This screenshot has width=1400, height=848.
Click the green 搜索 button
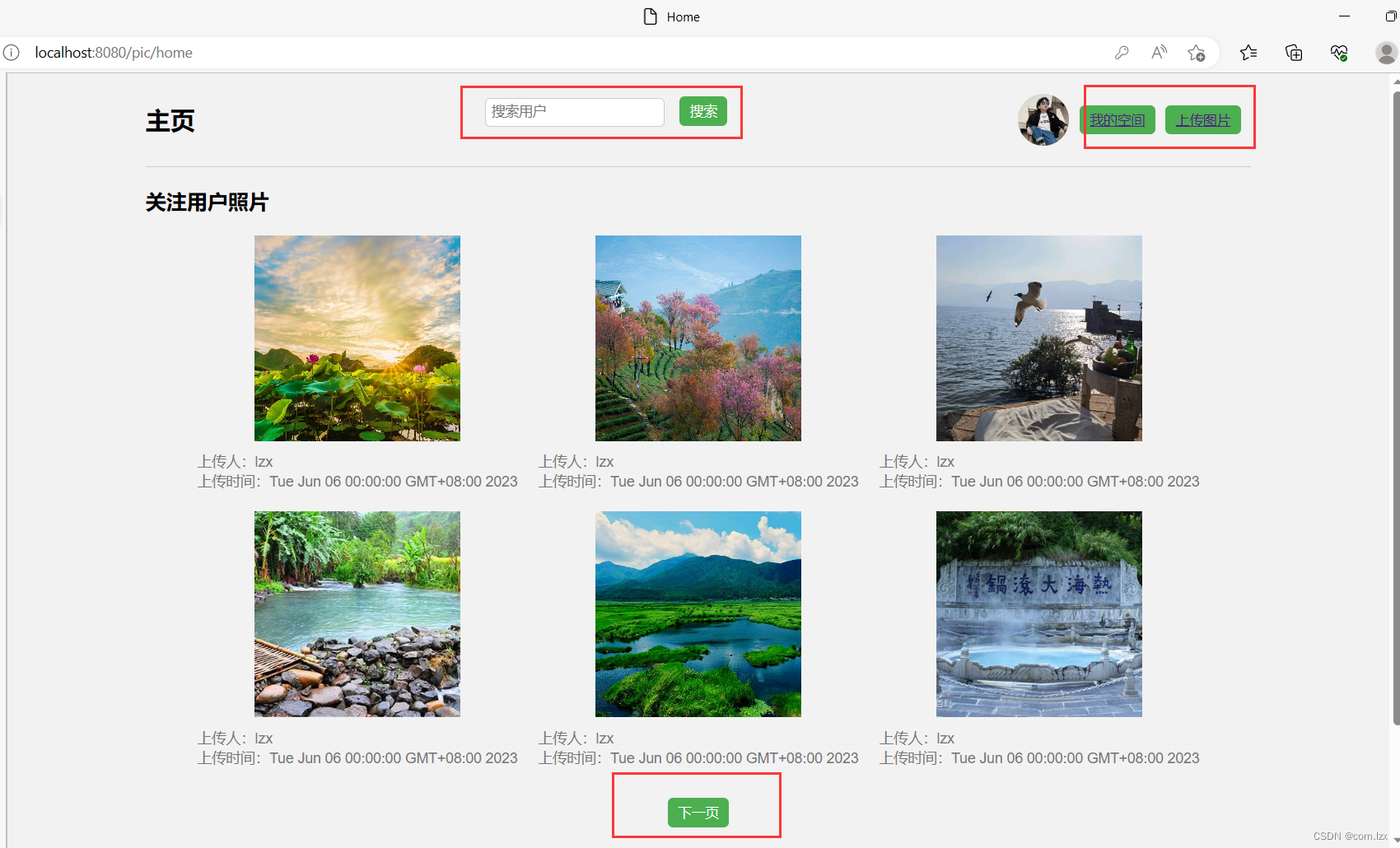click(703, 111)
